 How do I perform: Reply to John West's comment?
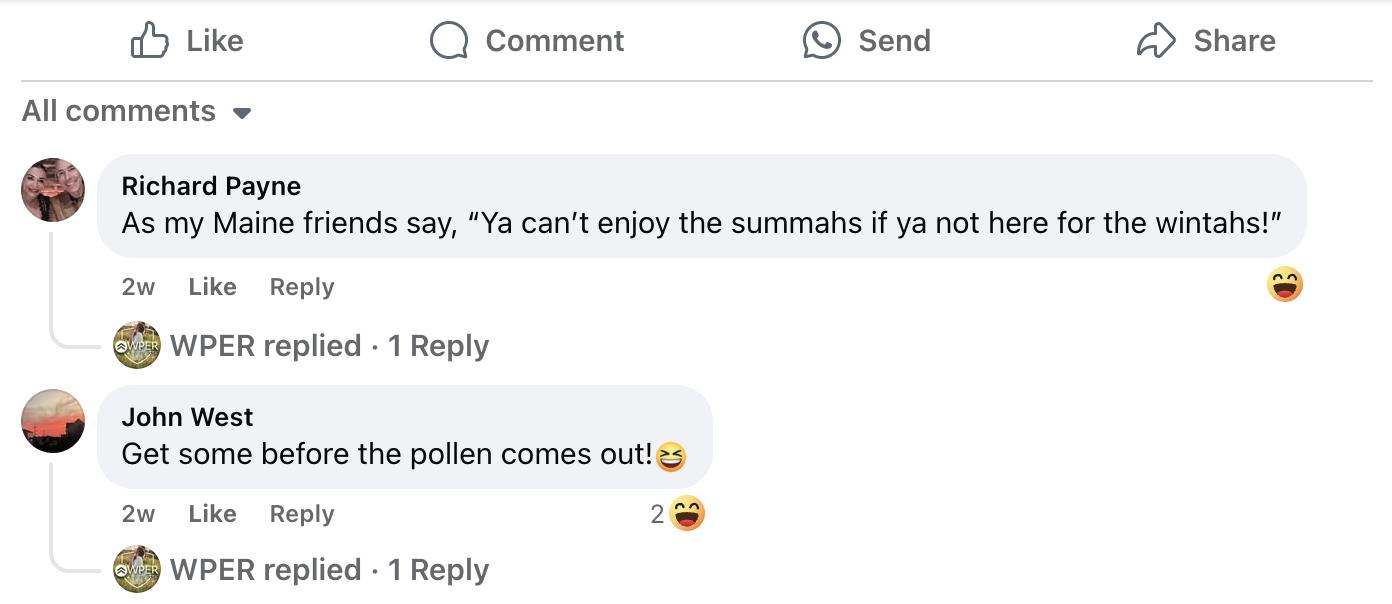302,514
